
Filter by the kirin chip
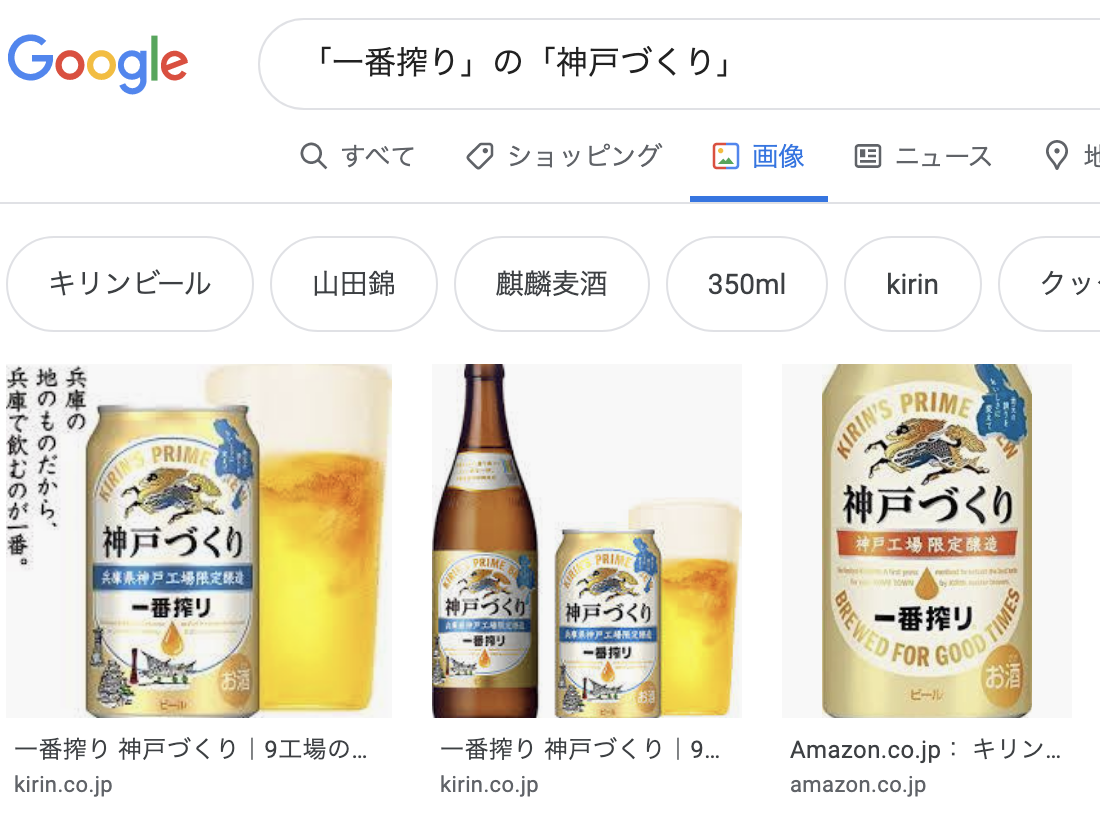coord(912,284)
